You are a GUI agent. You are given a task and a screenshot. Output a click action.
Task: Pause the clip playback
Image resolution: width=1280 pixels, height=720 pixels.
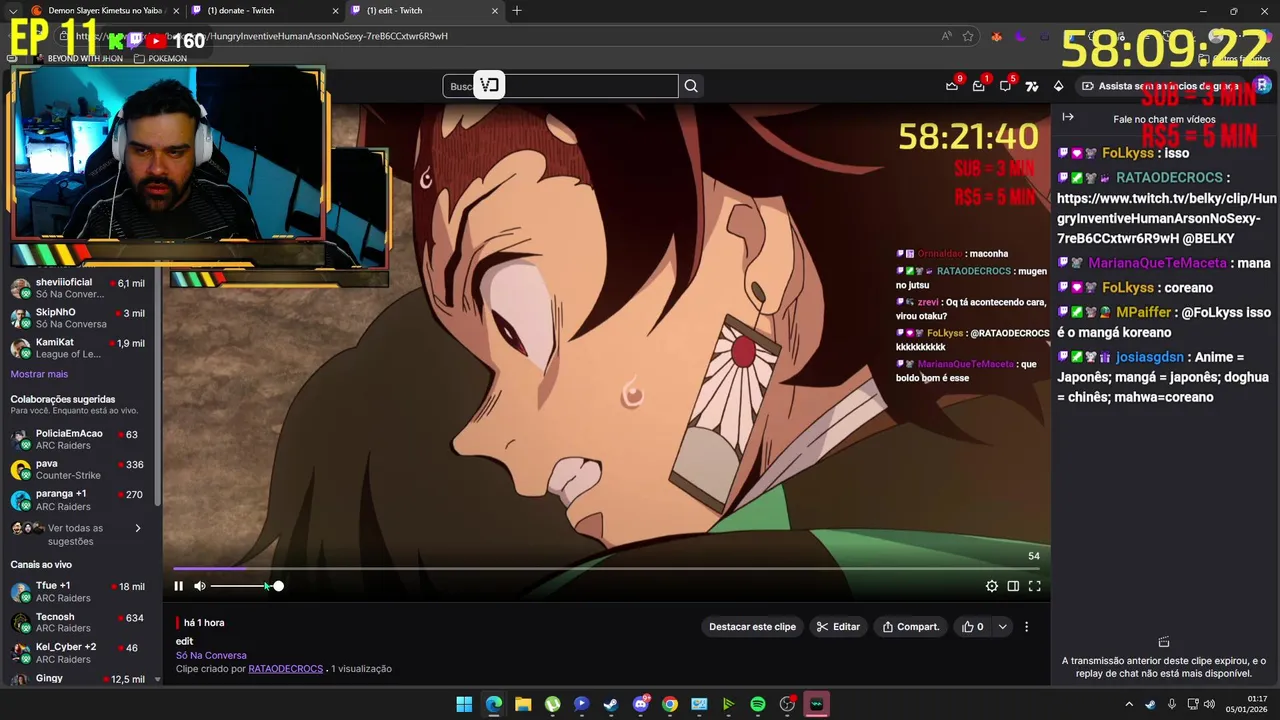tap(179, 586)
